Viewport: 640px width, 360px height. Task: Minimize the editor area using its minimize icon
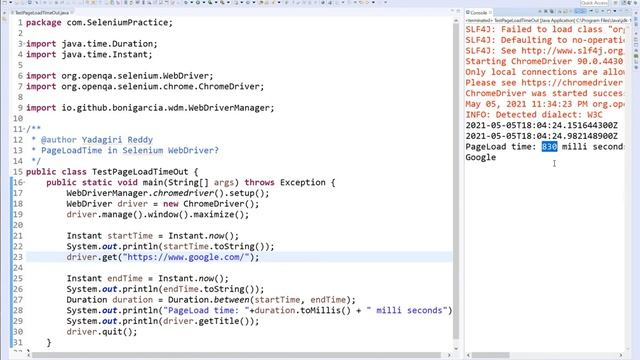point(452,11)
